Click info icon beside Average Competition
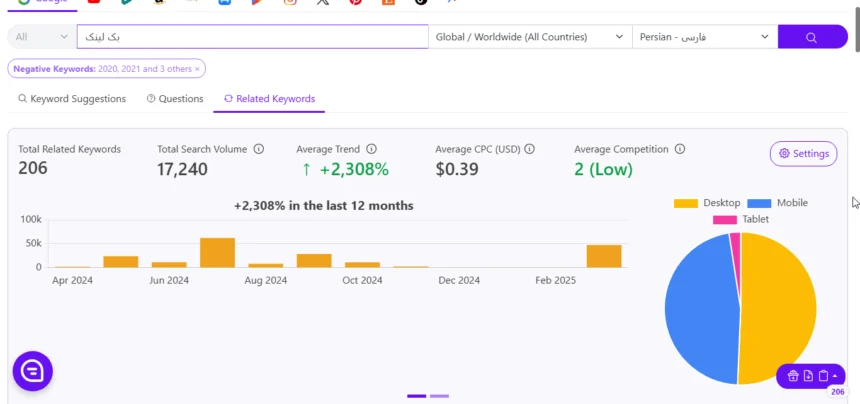The width and height of the screenshot is (860, 404). (680, 149)
